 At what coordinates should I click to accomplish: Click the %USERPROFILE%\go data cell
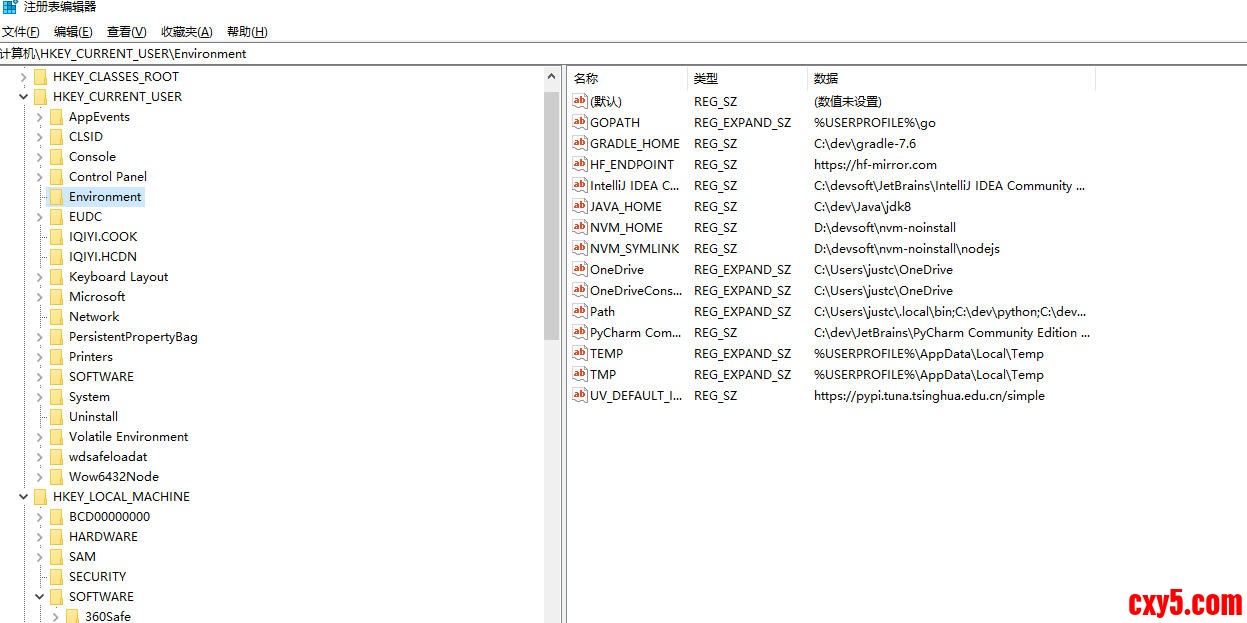tap(875, 122)
